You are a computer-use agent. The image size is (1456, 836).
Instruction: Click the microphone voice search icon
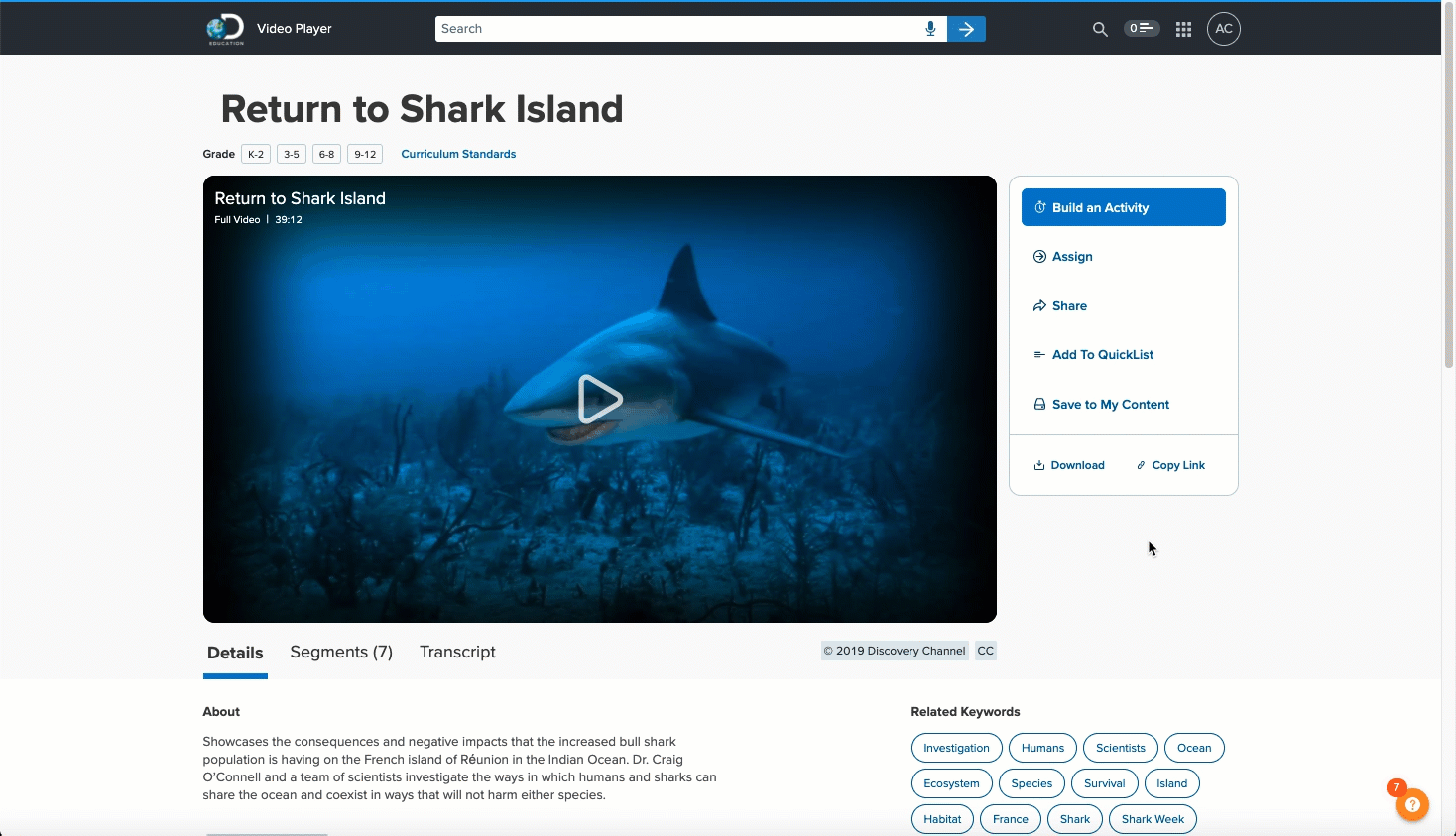(x=930, y=29)
